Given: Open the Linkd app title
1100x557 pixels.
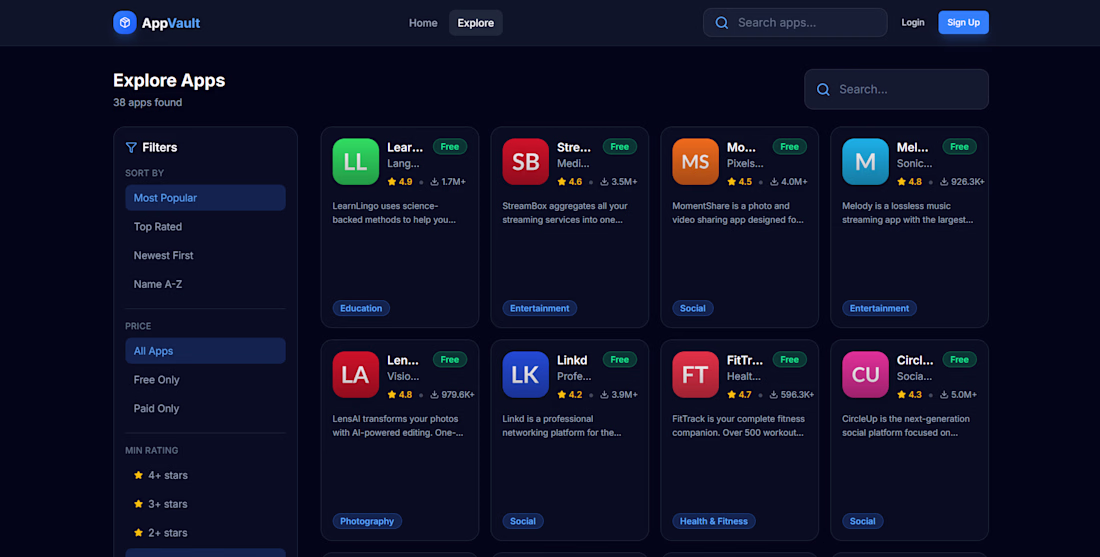Looking at the screenshot, I should [572, 360].
